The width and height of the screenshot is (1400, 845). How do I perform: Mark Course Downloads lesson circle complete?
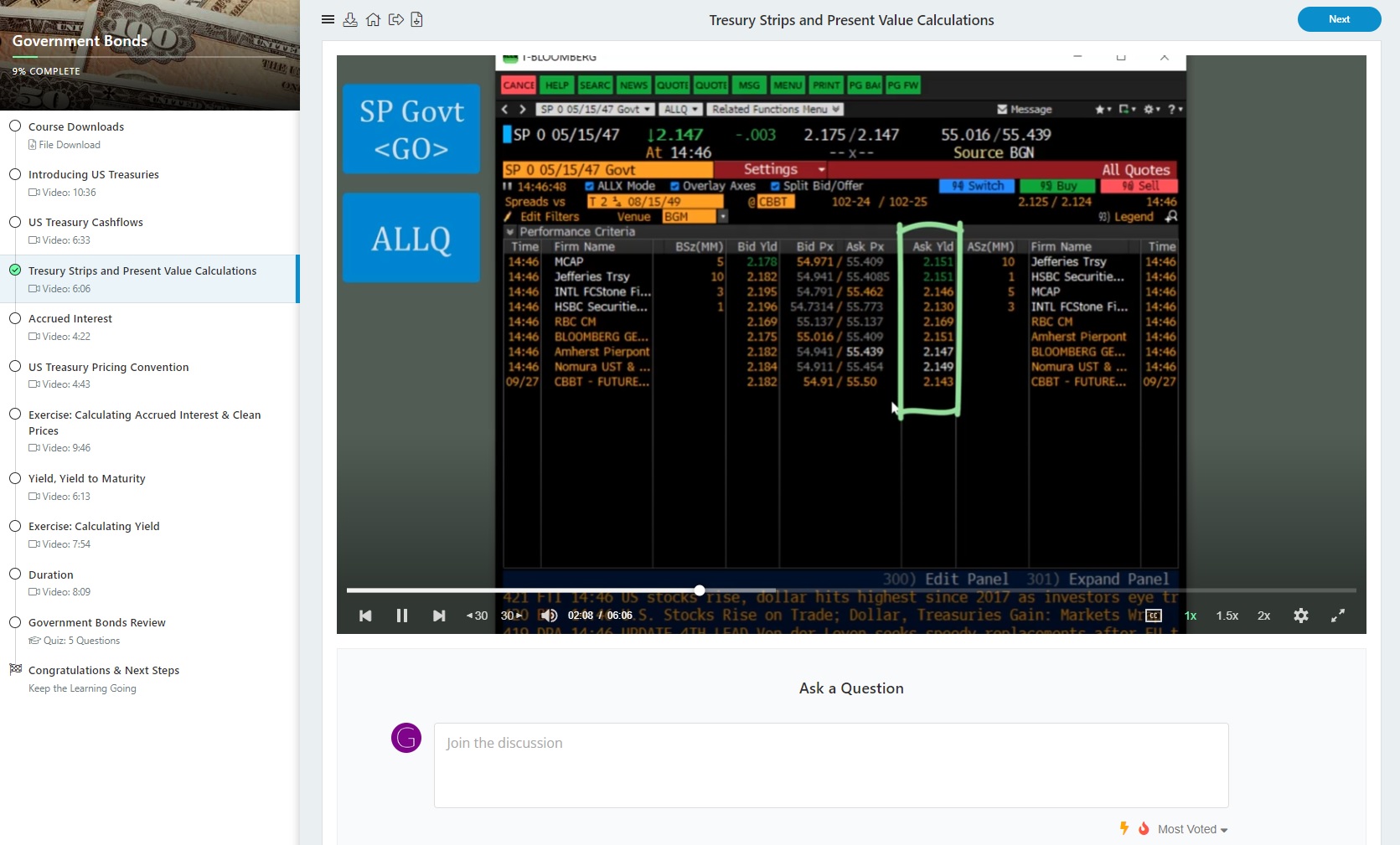[x=15, y=126]
